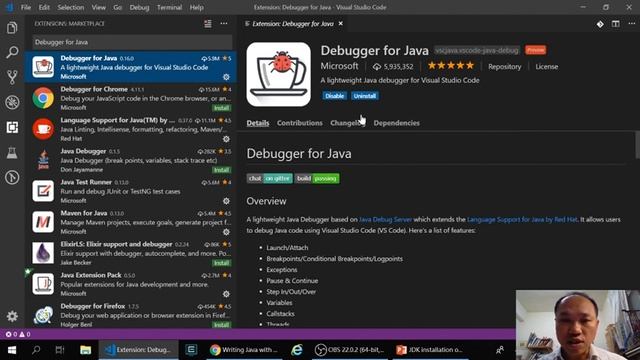Open the Go menu
This screenshot has width=640, height=360.
tap(118, 7)
